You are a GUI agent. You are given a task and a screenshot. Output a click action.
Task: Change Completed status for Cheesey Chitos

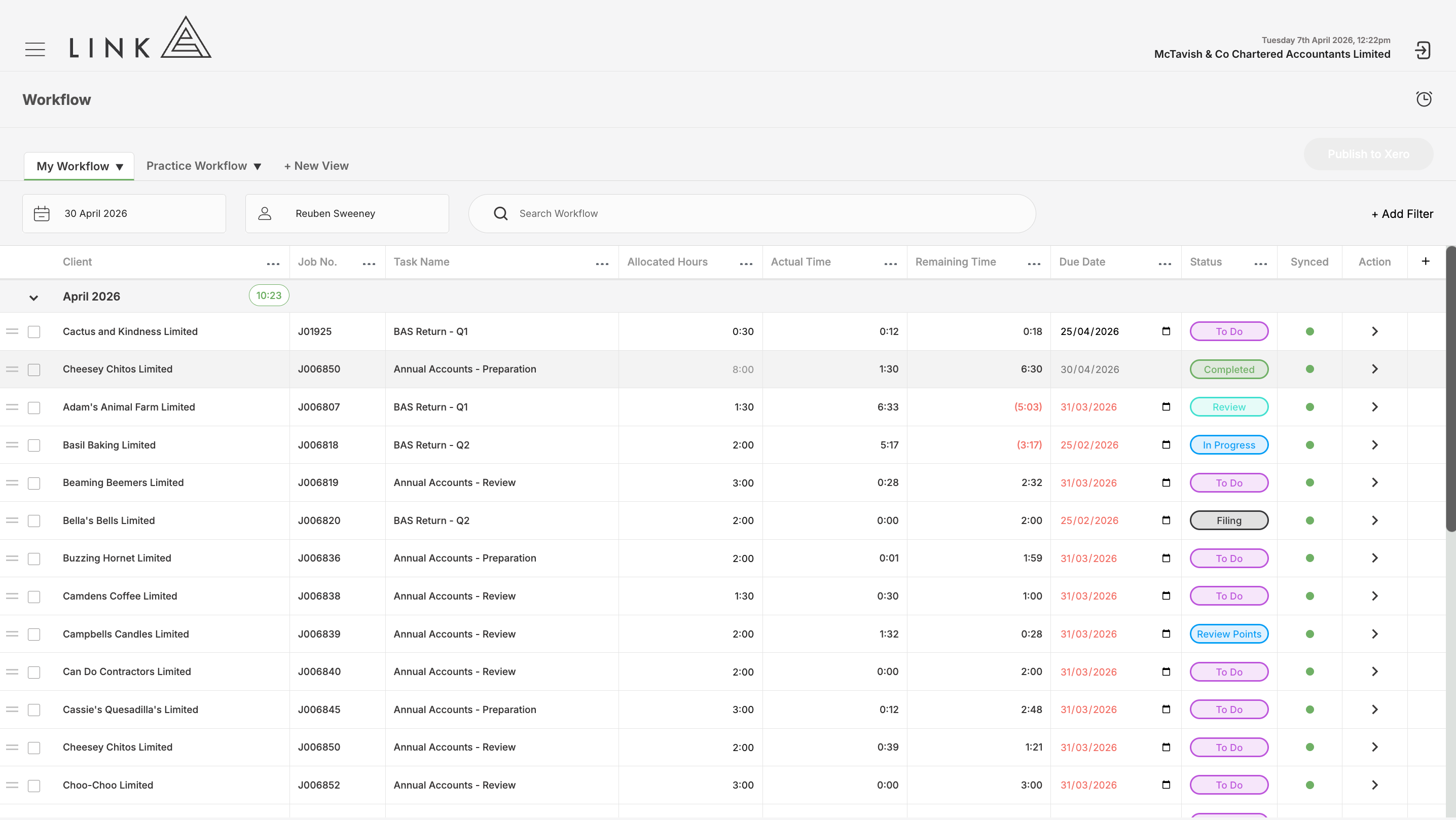click(1229, 369)
